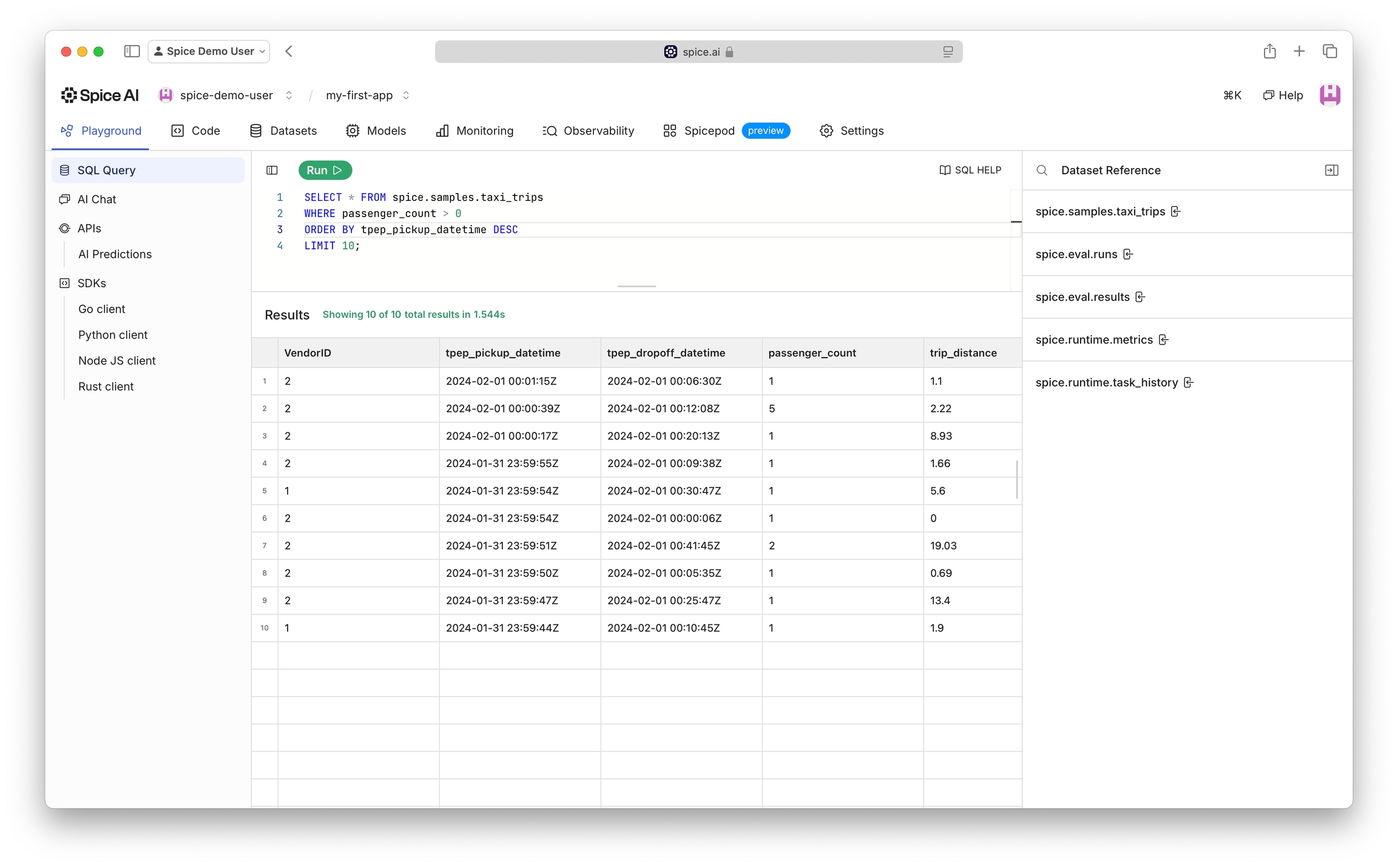Open the Safari tab overview icon
Image resolution: width=1398 pixels, height=868 pixels.
click(x=1329, y=52)
